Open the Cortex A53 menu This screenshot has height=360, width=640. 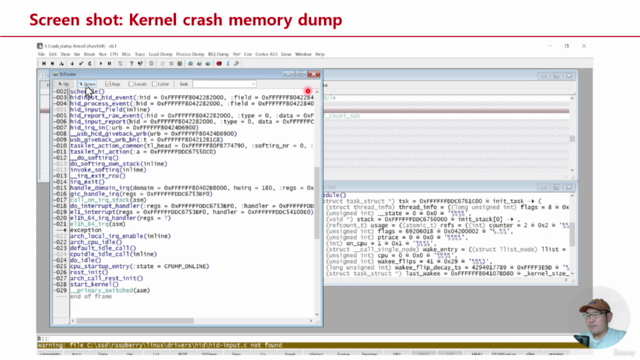[266, 54]
